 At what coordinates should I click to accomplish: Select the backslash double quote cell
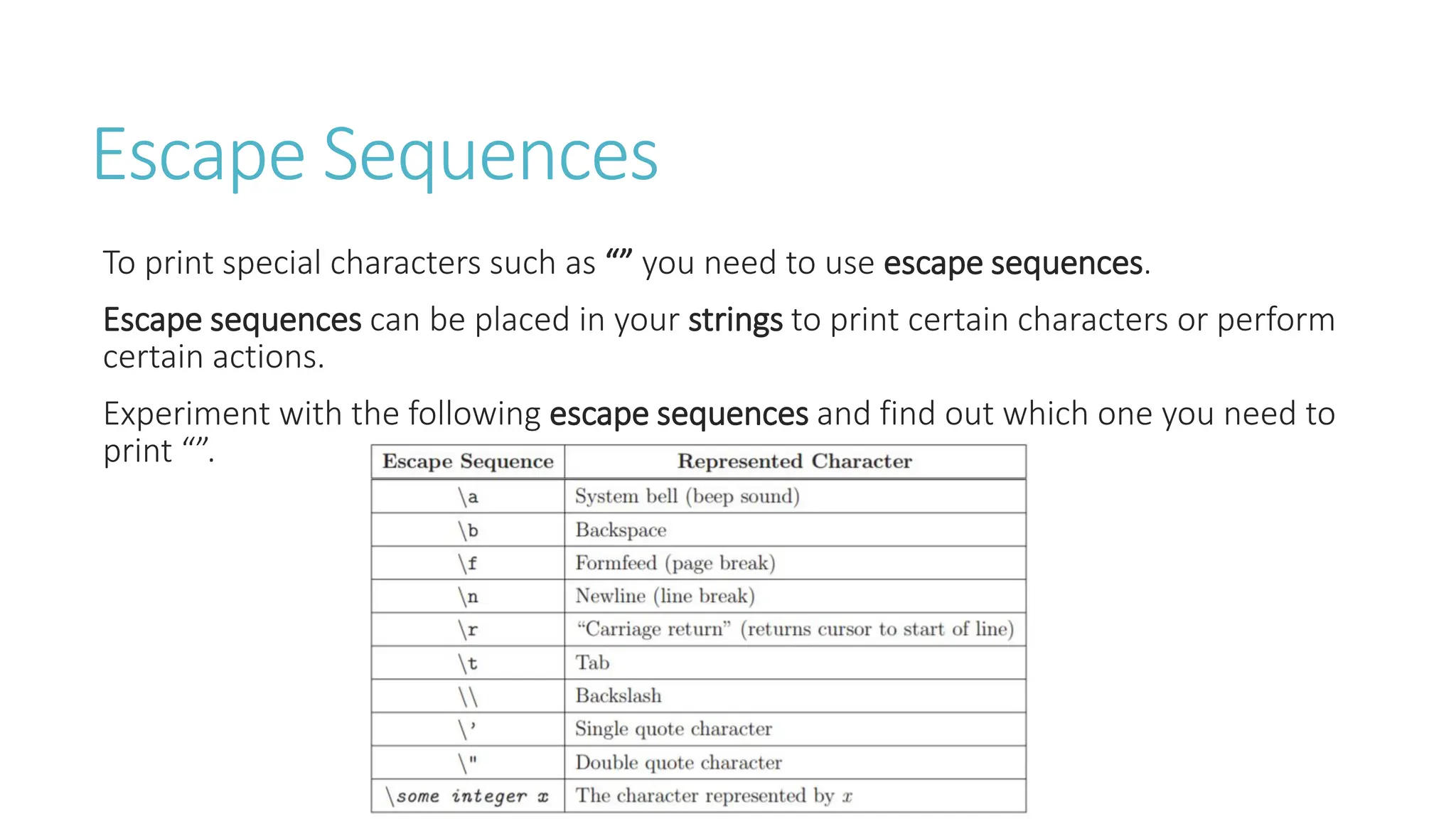click(468, 763)
